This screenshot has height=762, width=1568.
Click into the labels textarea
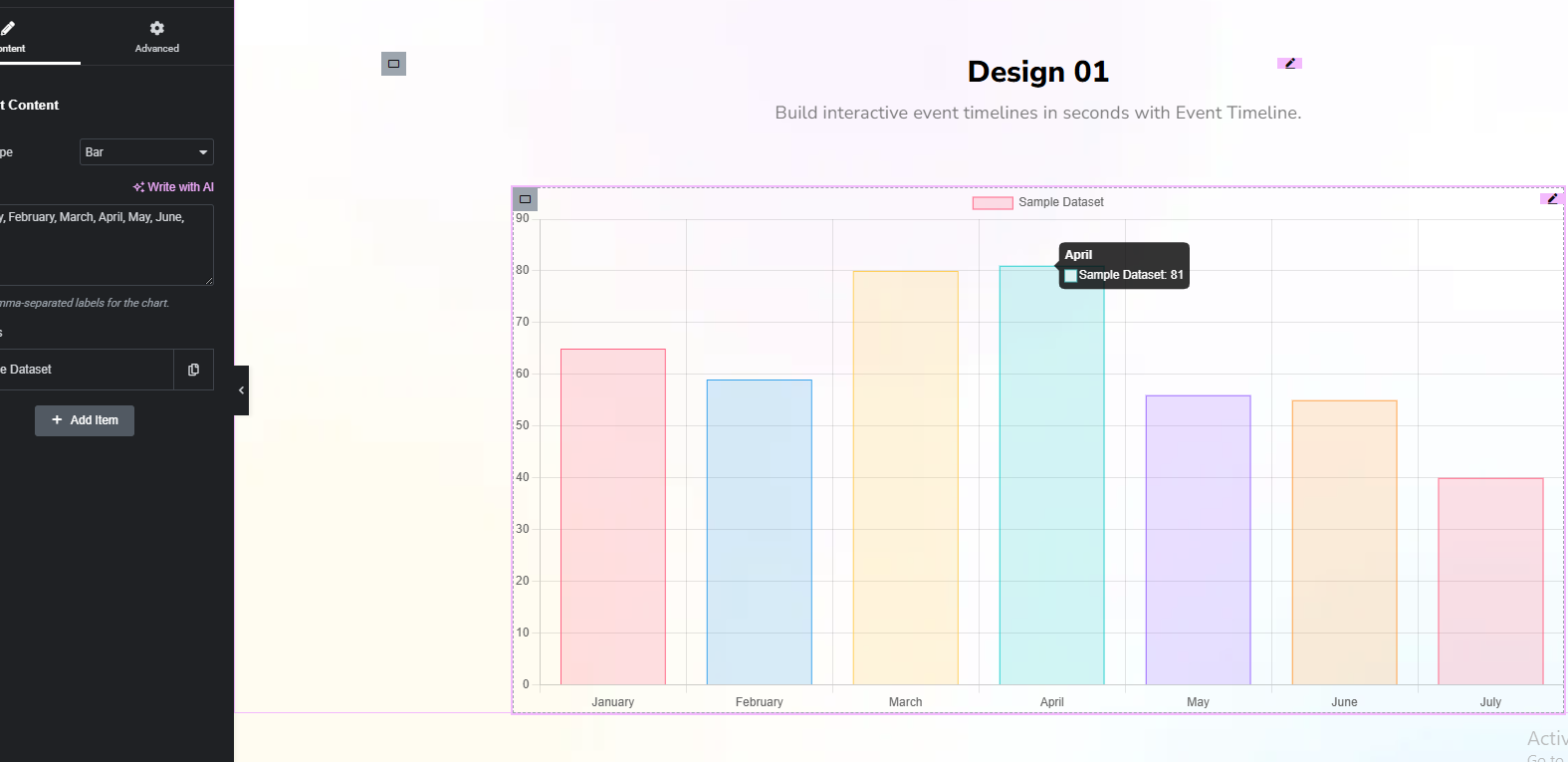pyautogui.click(x=106, y=245)
